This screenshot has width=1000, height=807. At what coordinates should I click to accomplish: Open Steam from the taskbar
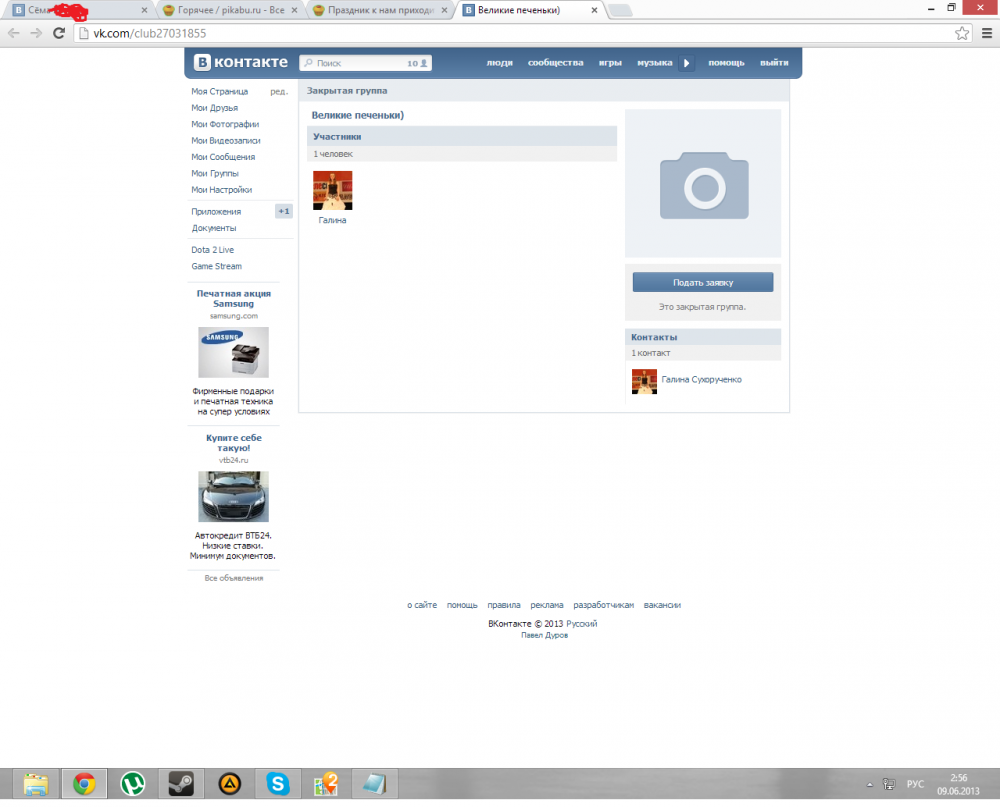(x=181, y=783)
